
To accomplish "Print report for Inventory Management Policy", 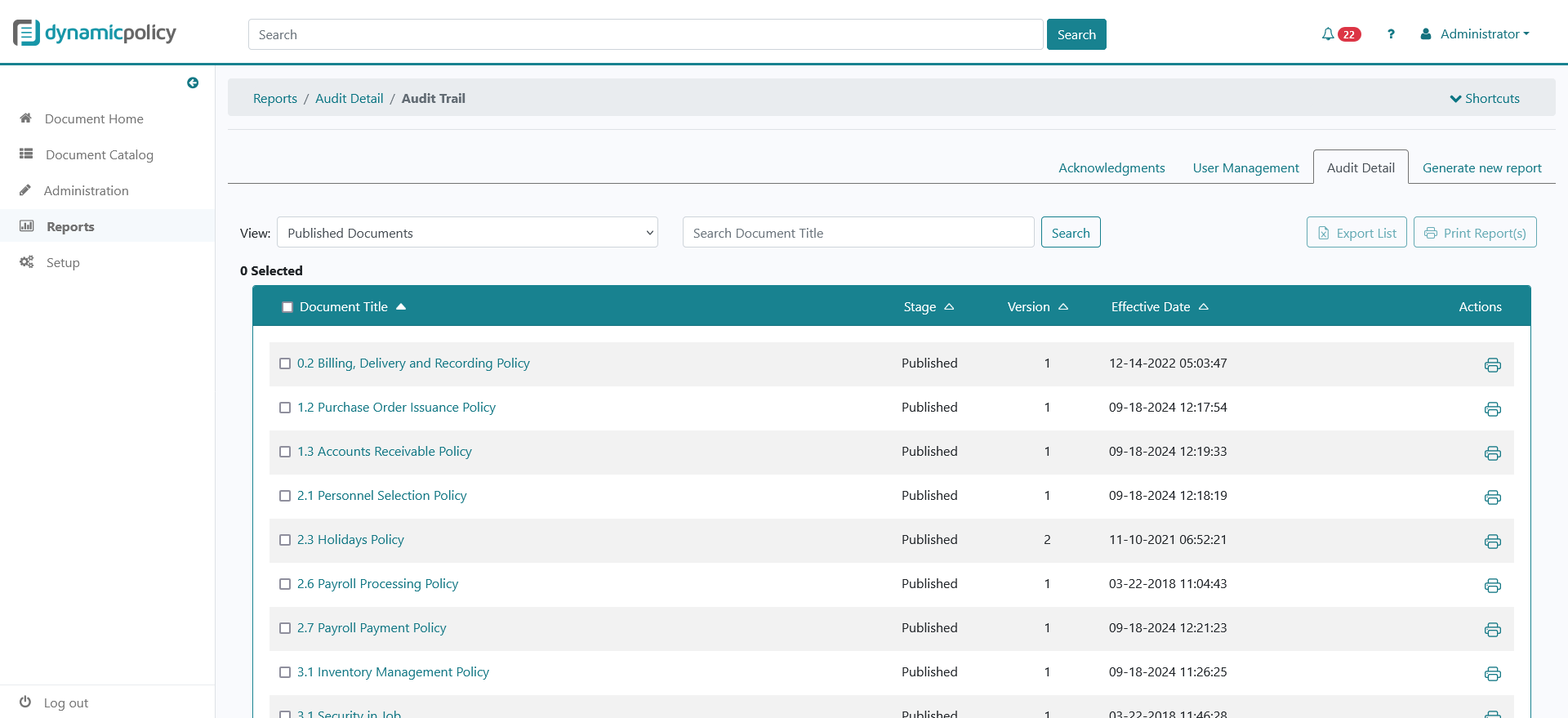I will (x=1493, y=674).
